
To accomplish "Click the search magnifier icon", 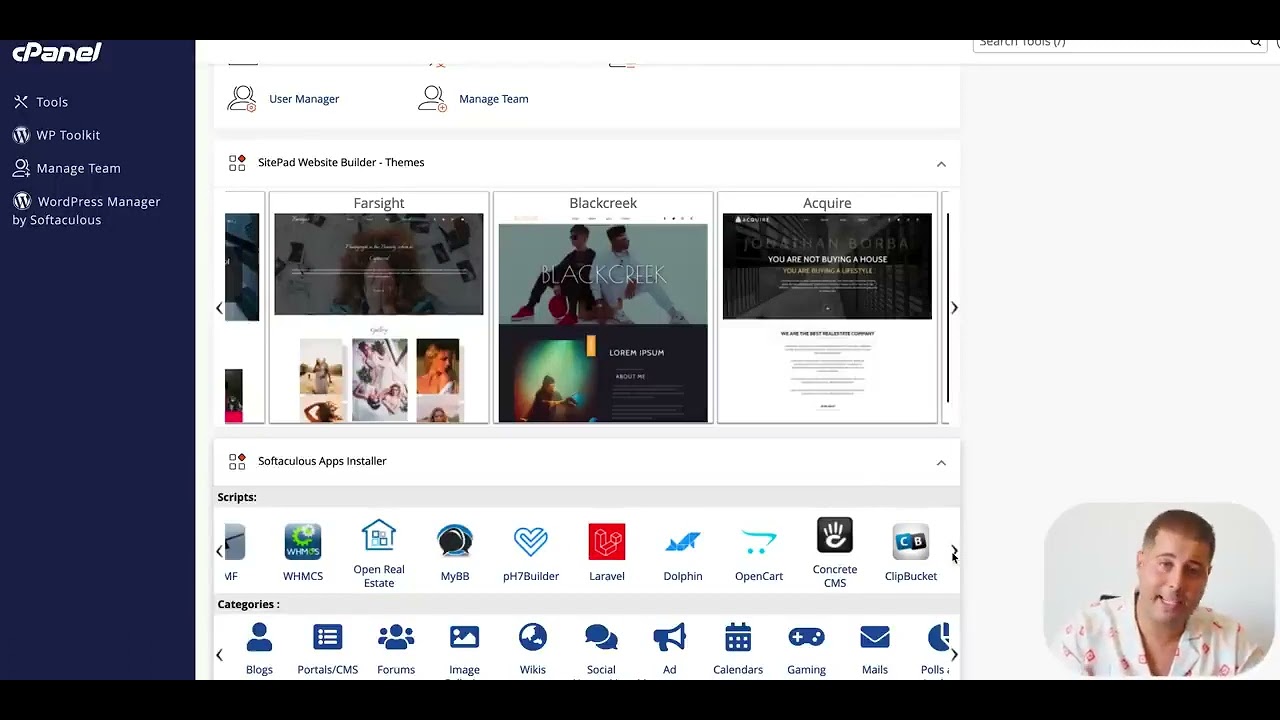I will pyautogui.click(x=1256, y=43).
